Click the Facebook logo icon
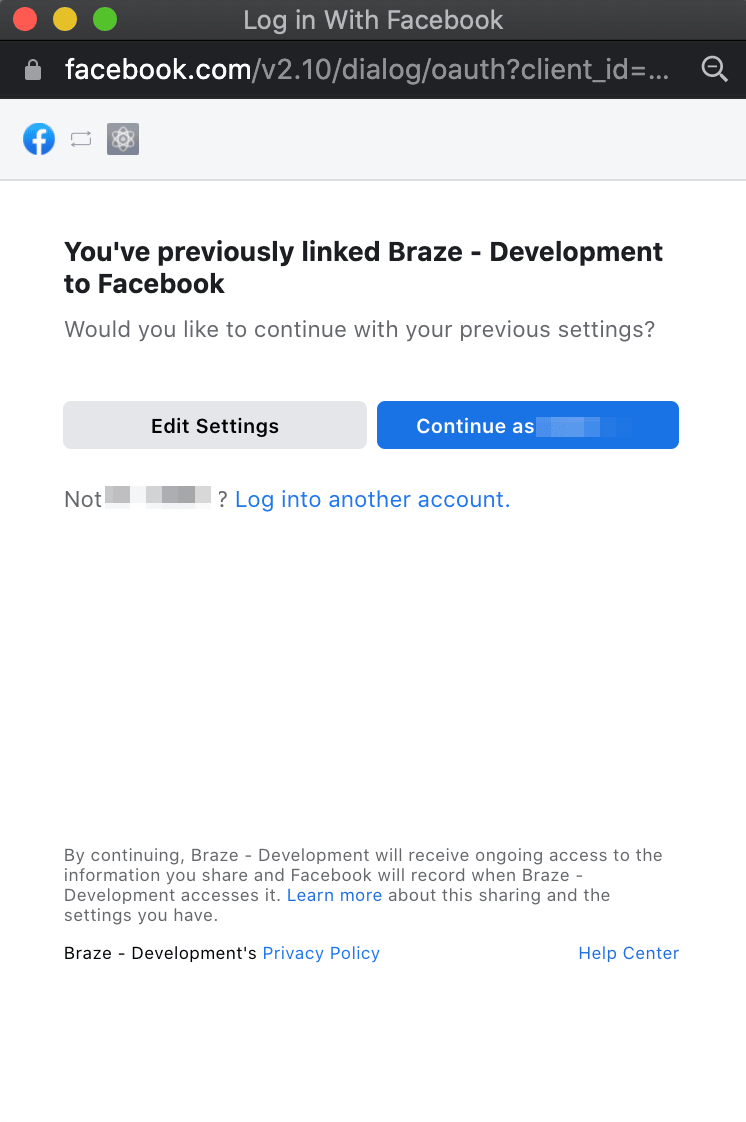Screen dimensions: 746x1122 coord(39,139)
